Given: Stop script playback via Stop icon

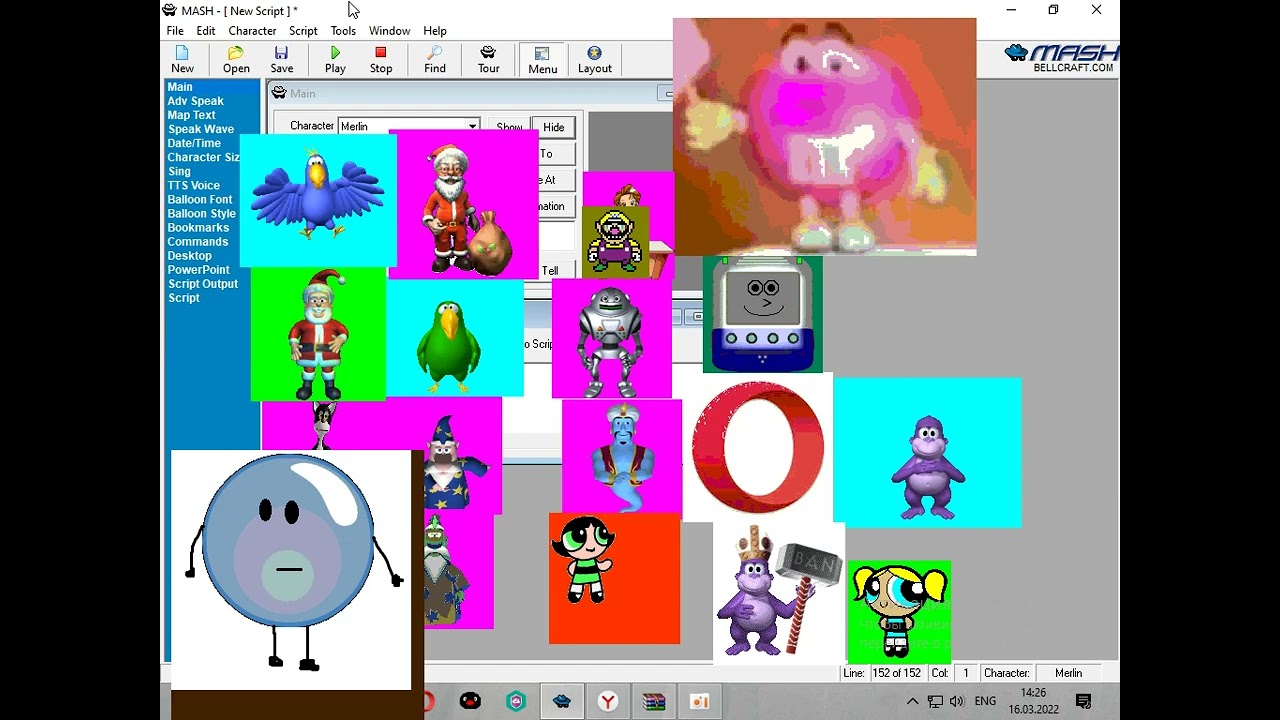Looking at the screenshot, I should tap(381, 60).
